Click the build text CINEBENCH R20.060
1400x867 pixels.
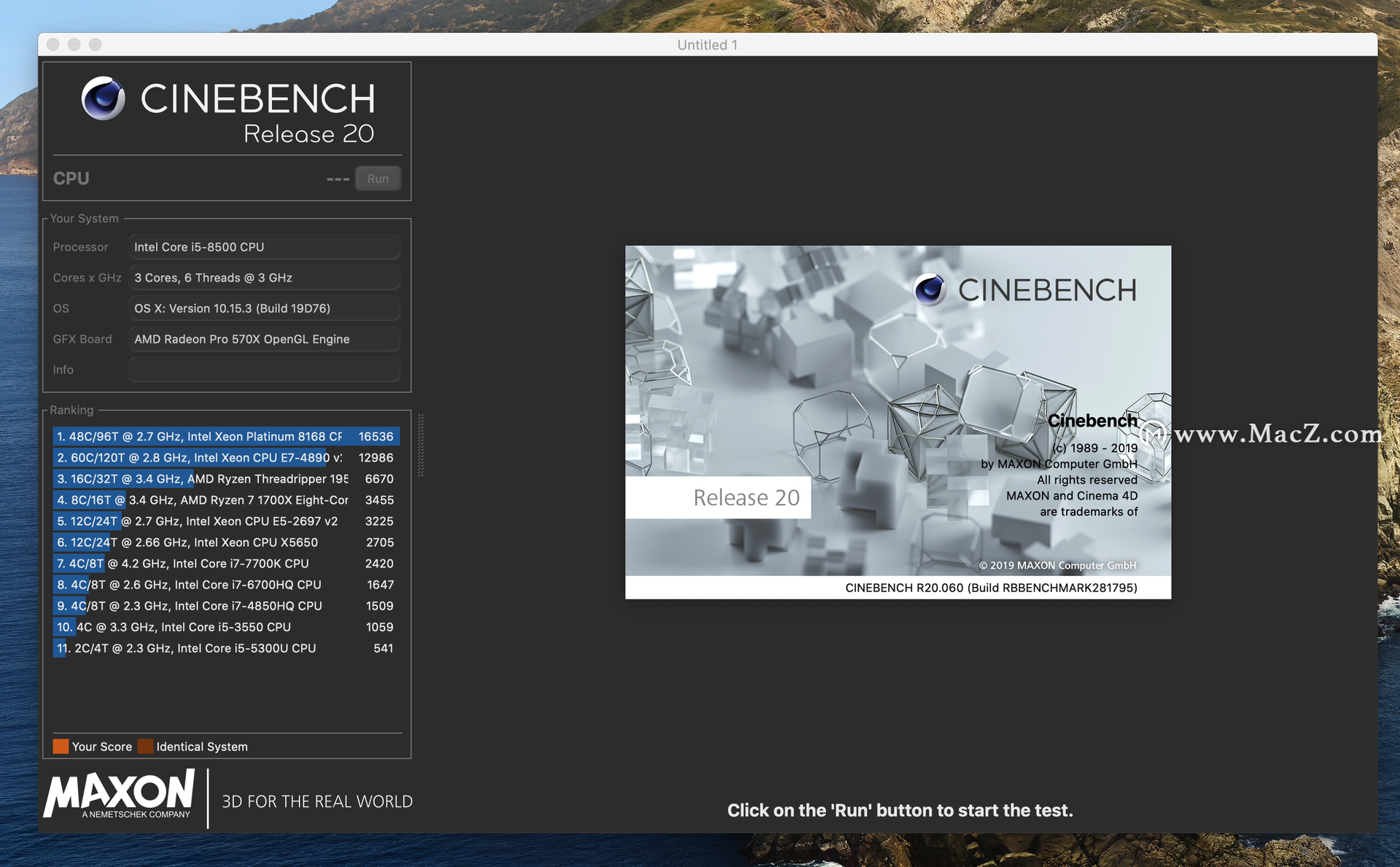pos(991,588)
